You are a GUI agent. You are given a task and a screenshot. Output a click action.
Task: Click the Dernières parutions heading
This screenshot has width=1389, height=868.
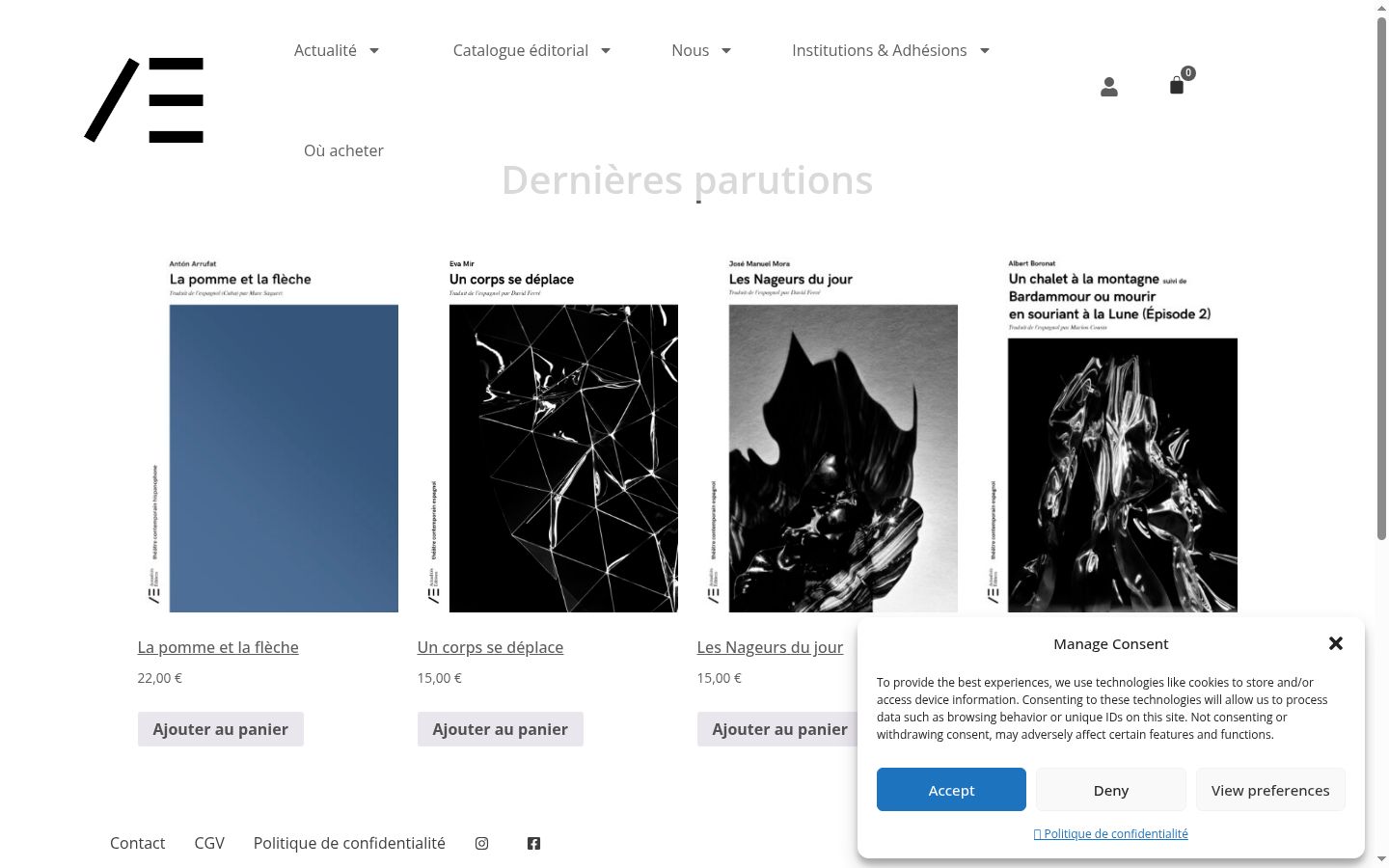(687, 180)
